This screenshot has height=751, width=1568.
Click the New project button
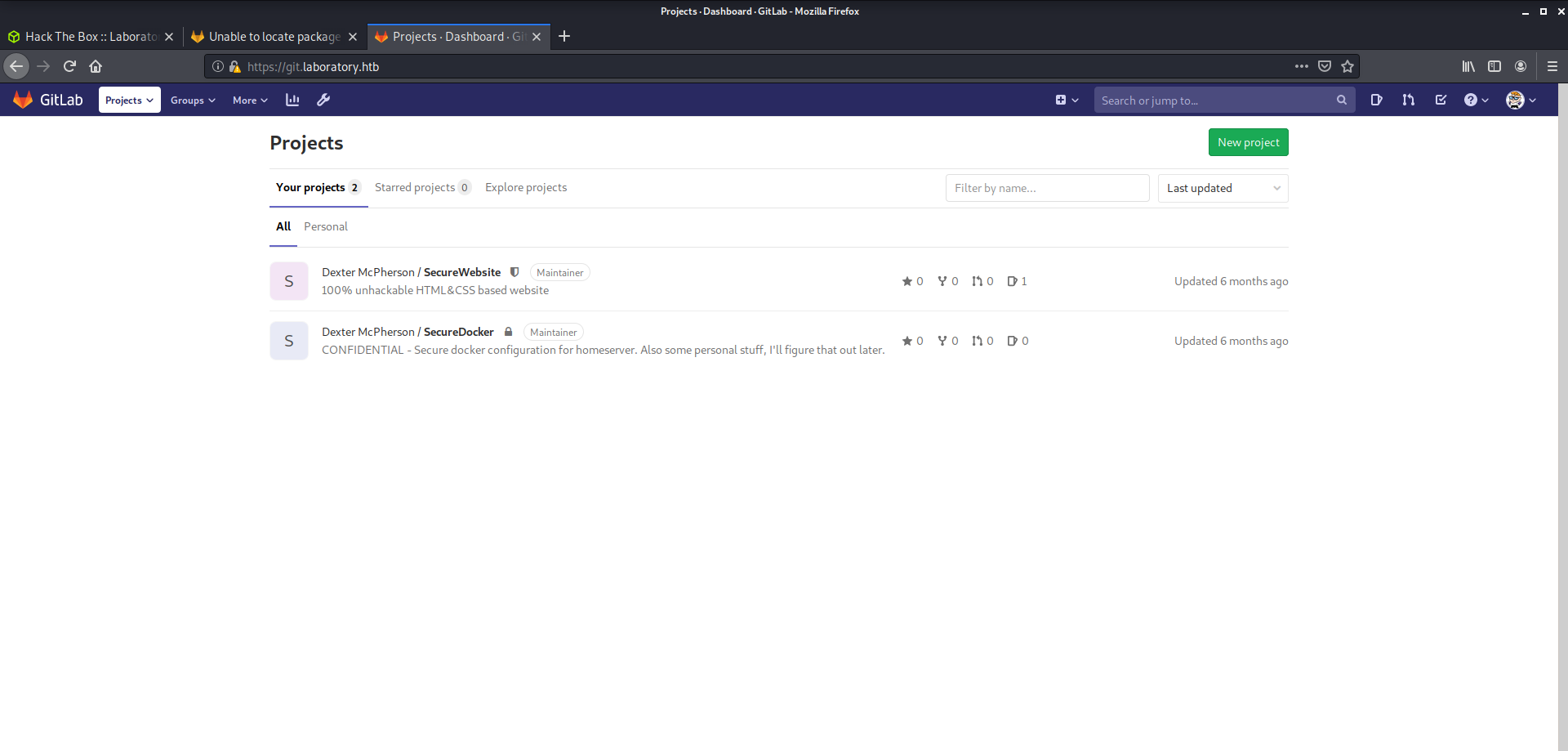[1248, 142]
